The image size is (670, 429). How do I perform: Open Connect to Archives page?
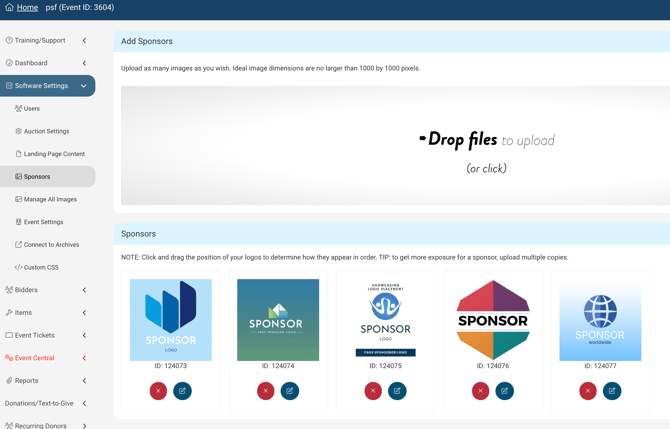point(51,245)
